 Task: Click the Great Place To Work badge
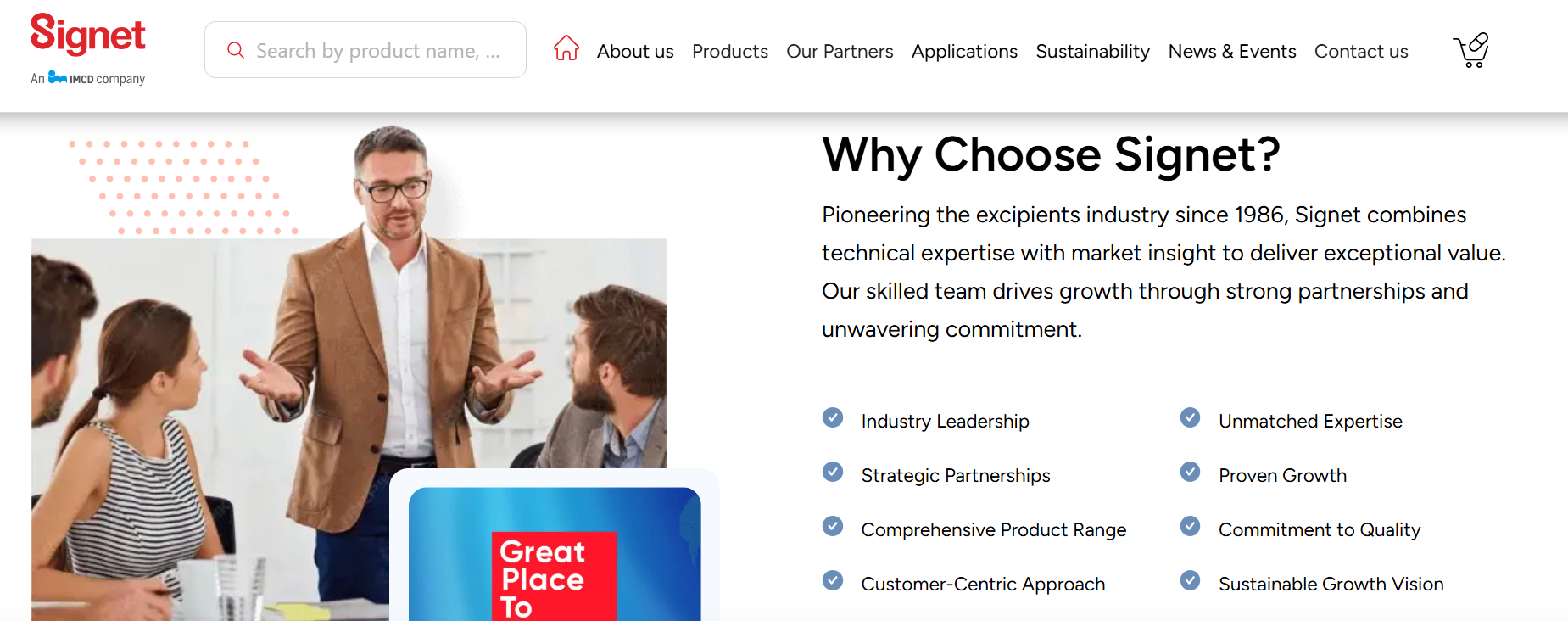pos(555,560)
